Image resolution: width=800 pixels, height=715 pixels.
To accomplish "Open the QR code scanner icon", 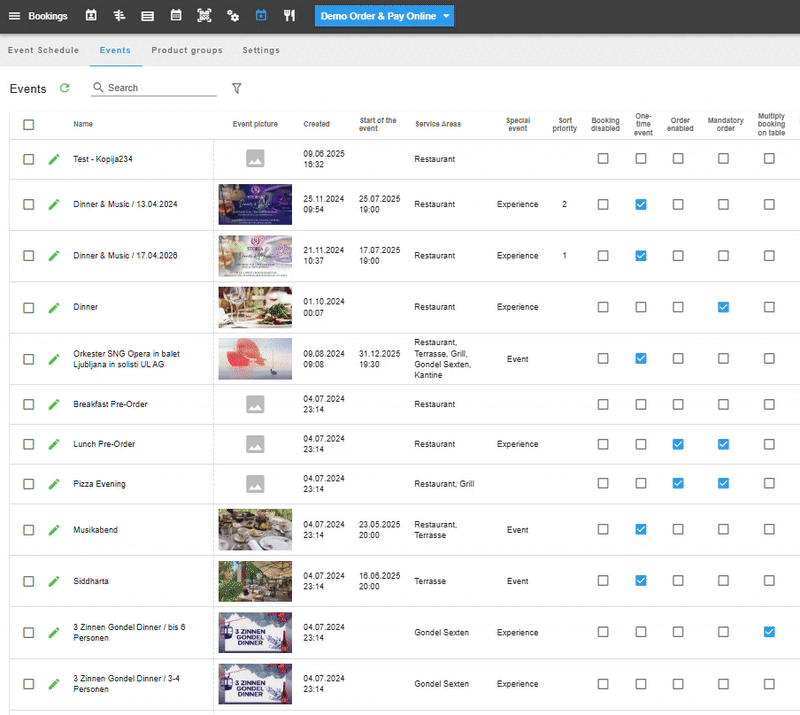I will point(204,15).
